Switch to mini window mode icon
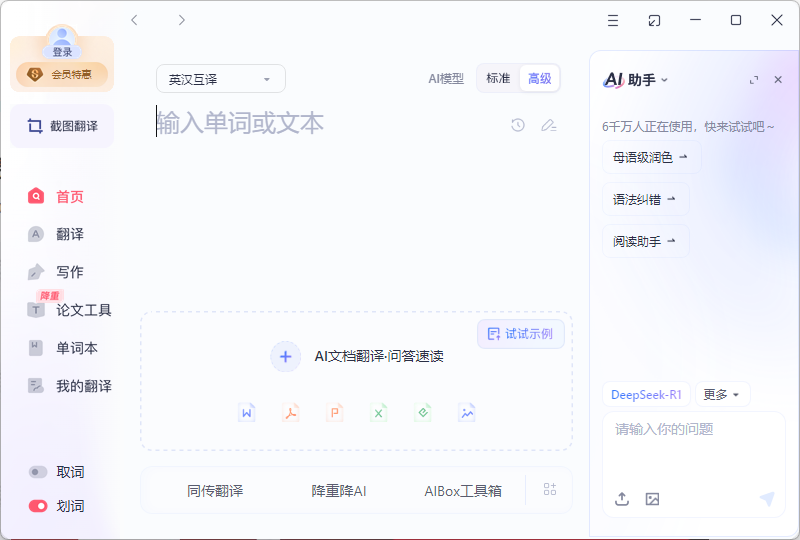 click(x=654, y=20)
